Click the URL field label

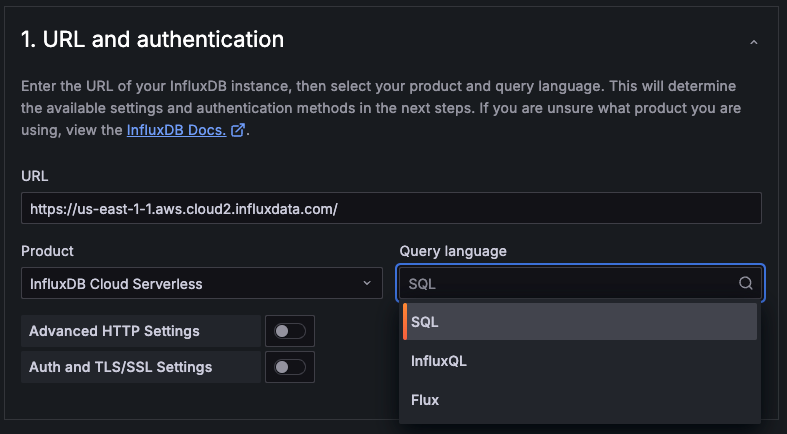tap(35, 175)
